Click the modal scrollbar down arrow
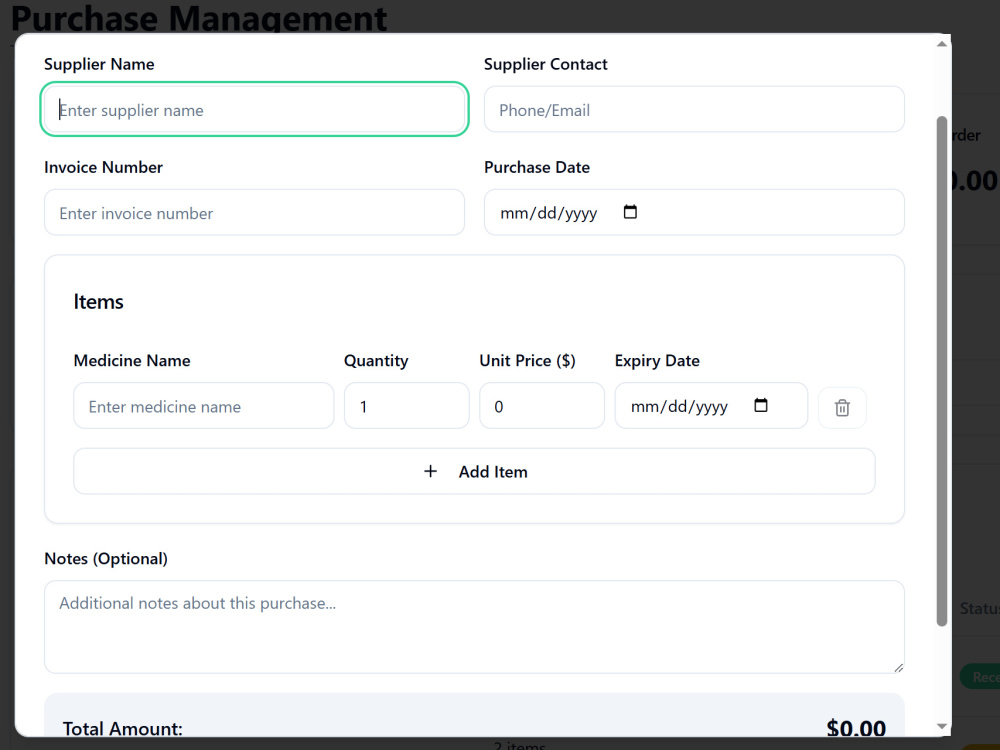 tap(942, 726)
